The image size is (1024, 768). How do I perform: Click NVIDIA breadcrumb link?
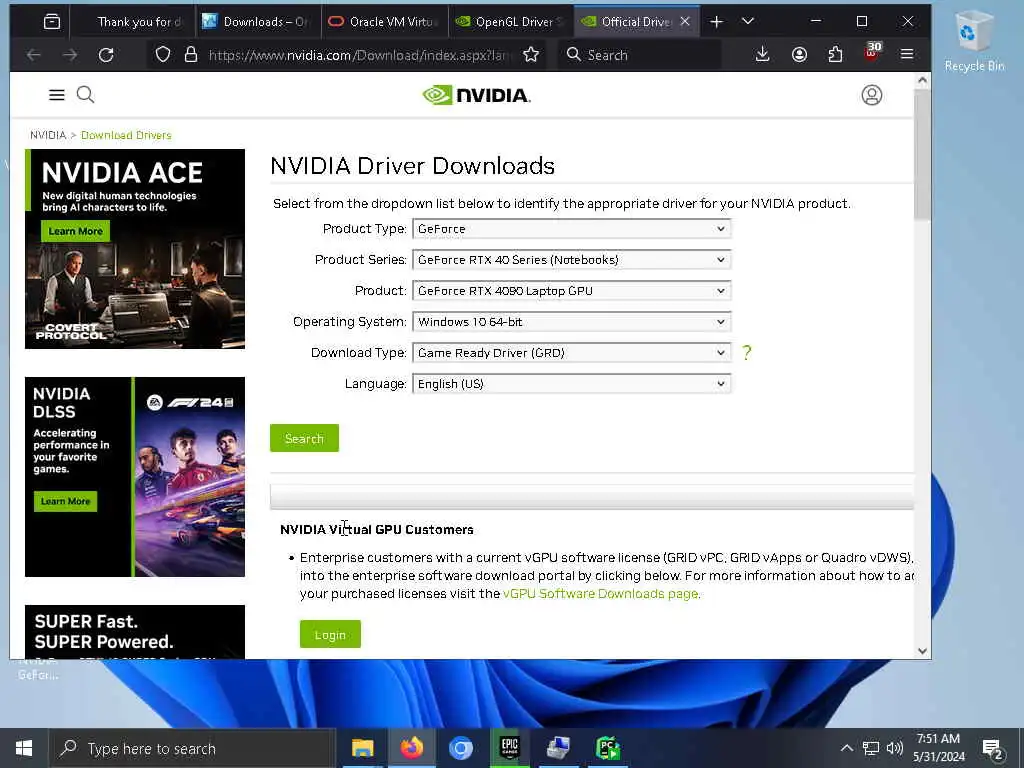[x=48, y=135]
